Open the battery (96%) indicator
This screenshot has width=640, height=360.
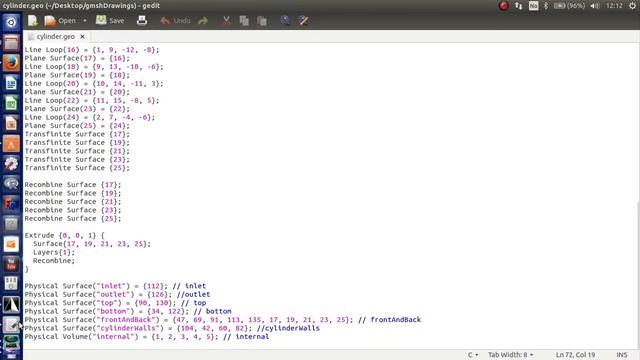[569, 6]
